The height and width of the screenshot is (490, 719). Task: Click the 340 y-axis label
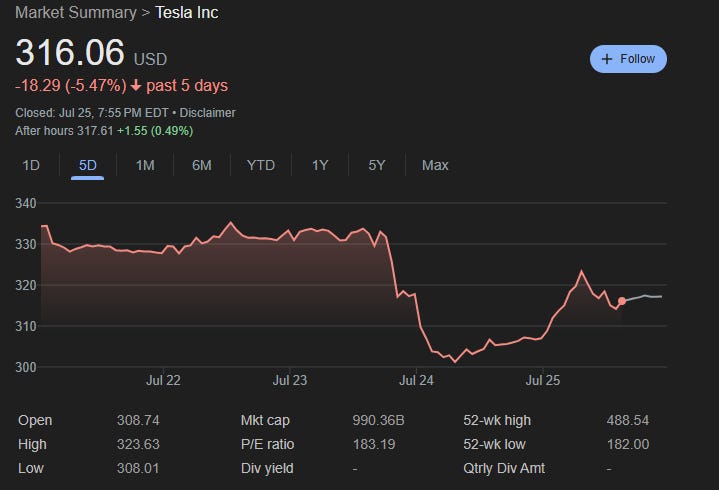coord(26,203)
